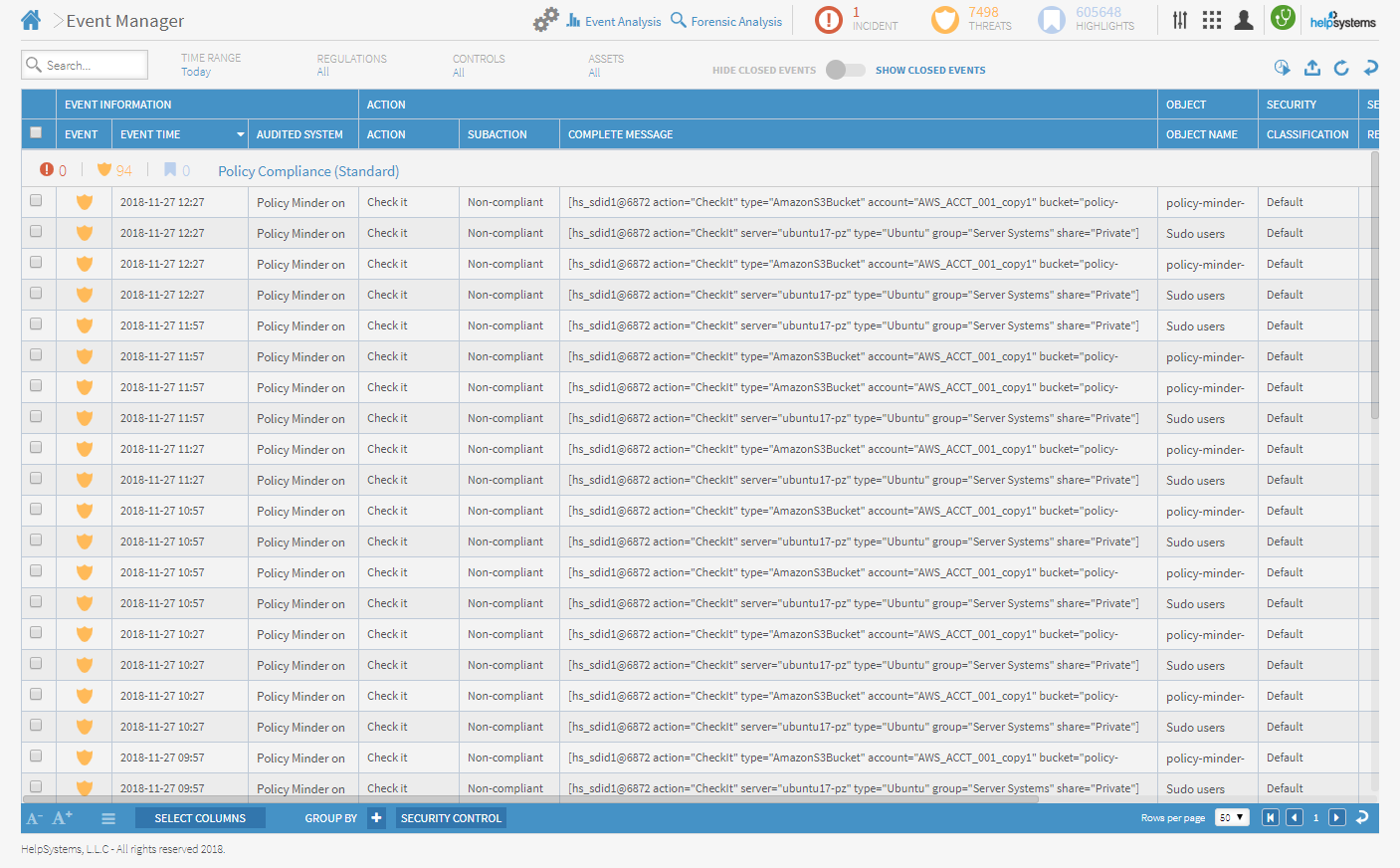Click the Search input field
1400x868 pixels.
(x=85, y=66)
